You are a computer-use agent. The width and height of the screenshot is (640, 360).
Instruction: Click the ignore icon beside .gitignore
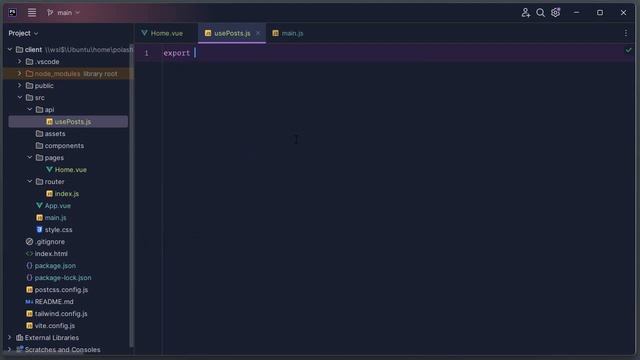[29, 242]
